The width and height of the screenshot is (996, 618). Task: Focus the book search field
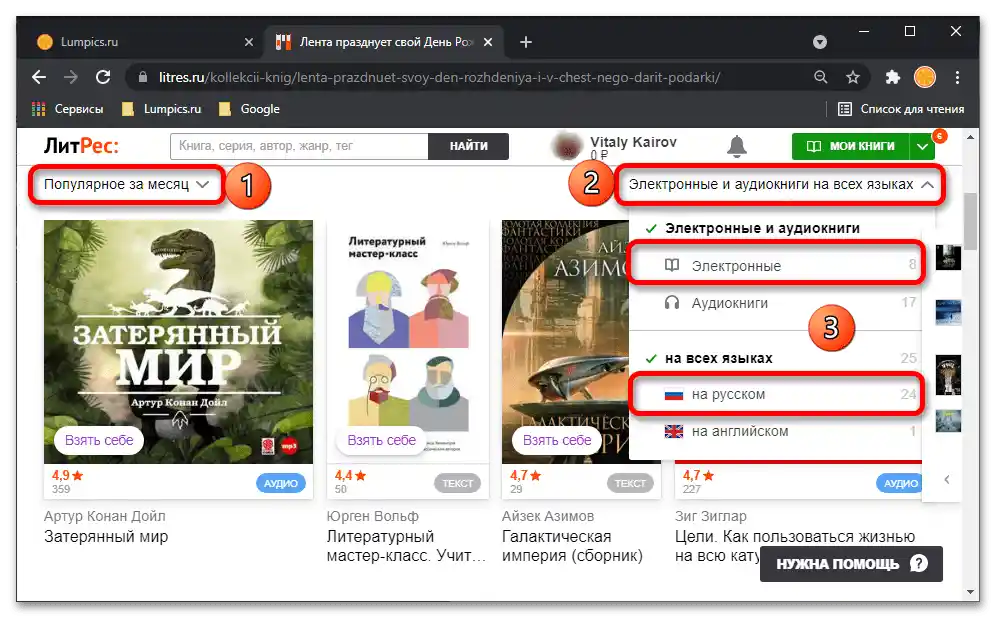coord(299,146)
